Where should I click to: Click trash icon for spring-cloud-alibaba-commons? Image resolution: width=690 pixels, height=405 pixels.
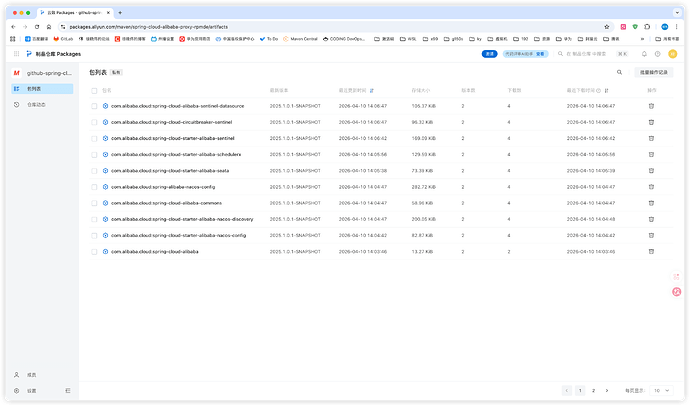[x=651, y=203]
